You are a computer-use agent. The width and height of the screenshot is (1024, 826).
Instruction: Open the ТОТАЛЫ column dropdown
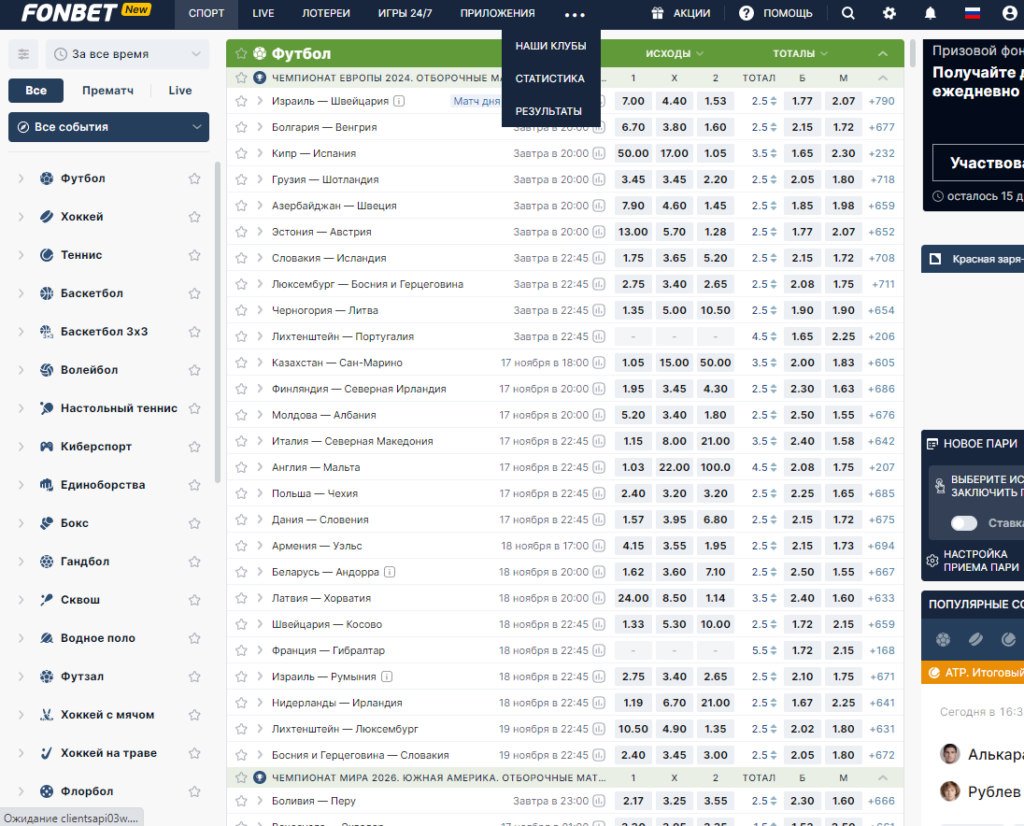(x=800, y=54)
